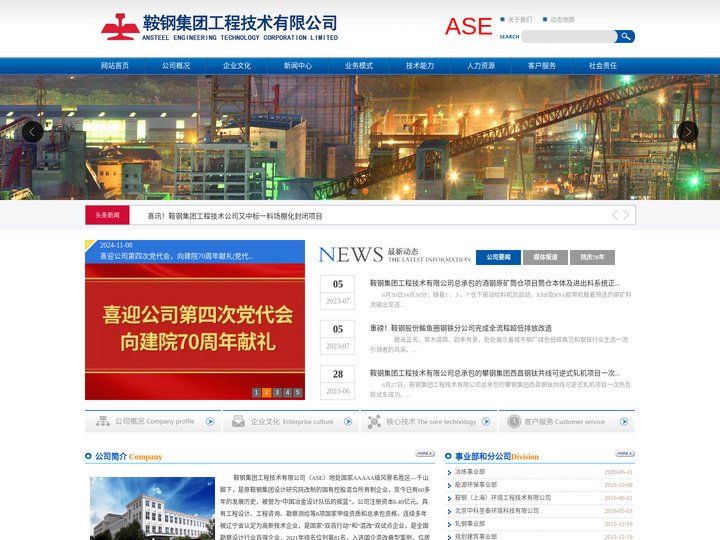Image resolution: width=720 pixels, height=540 pixels.
Task: Click the printer icon for Enterprise culture
Action: point(238,421)
